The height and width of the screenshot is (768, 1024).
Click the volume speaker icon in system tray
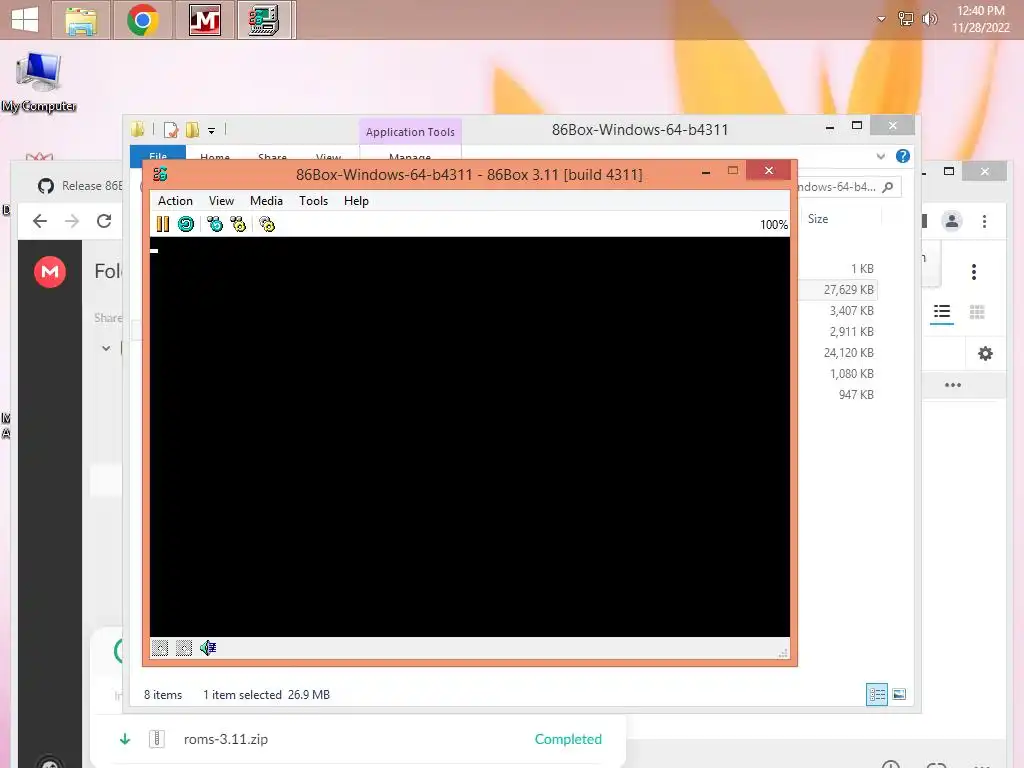coord(929,19)
